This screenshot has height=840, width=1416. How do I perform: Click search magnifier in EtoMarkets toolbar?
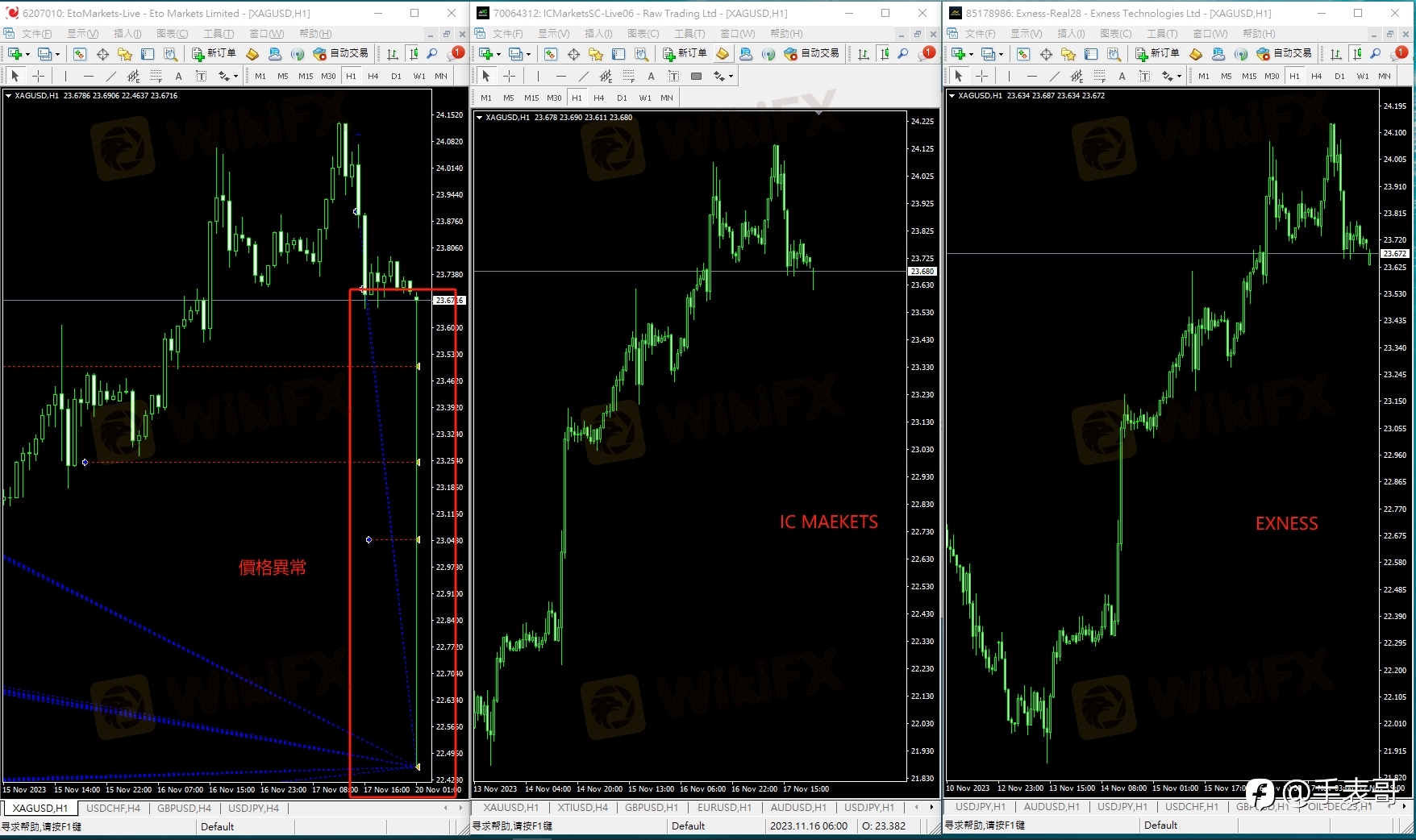[x=432, y=54]
